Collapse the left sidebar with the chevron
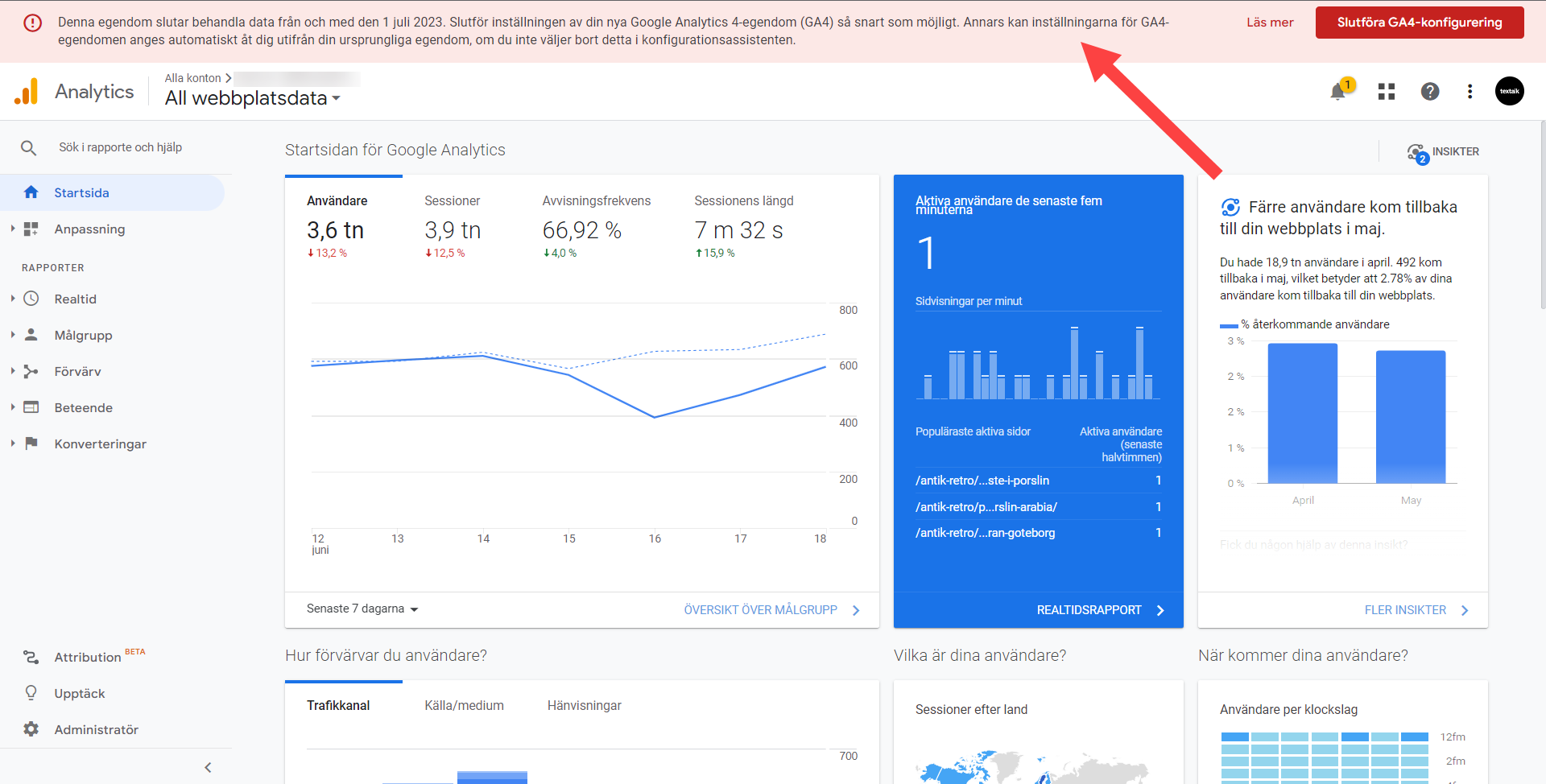The height and width of the screenshot is (784, 1546). click(x=208, y=767)
